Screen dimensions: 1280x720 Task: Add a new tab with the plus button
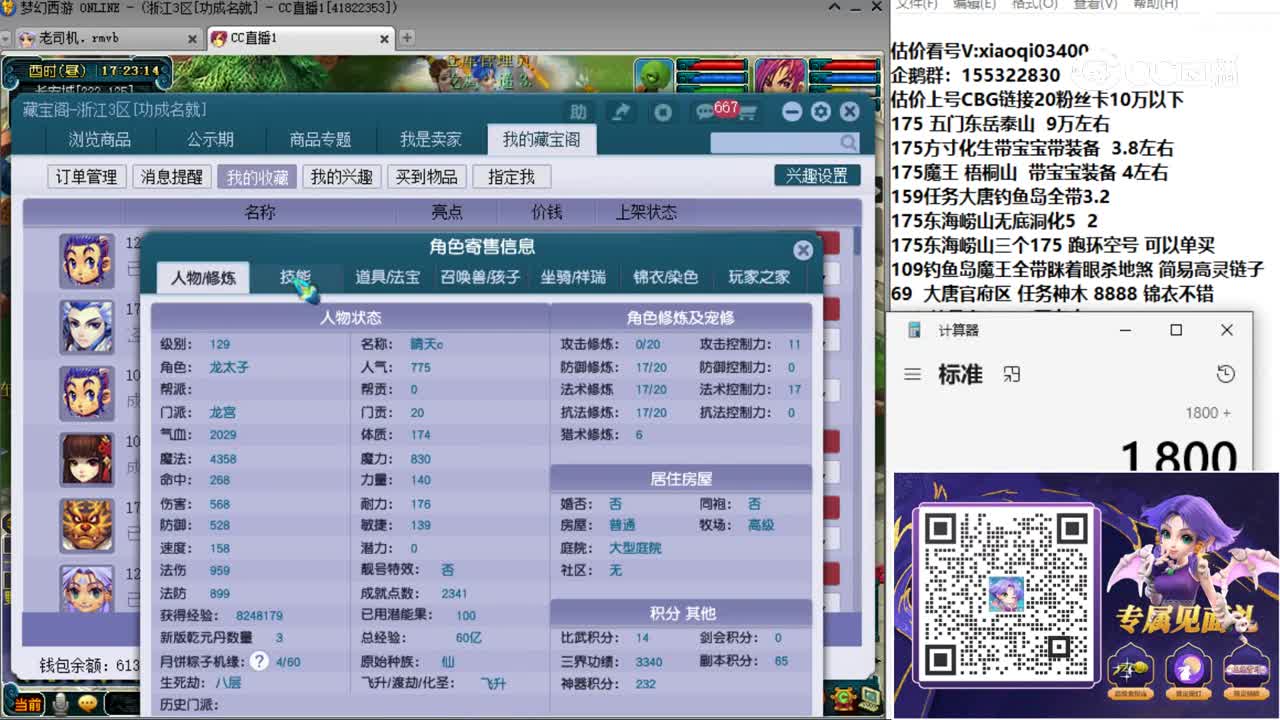point(407,38)
